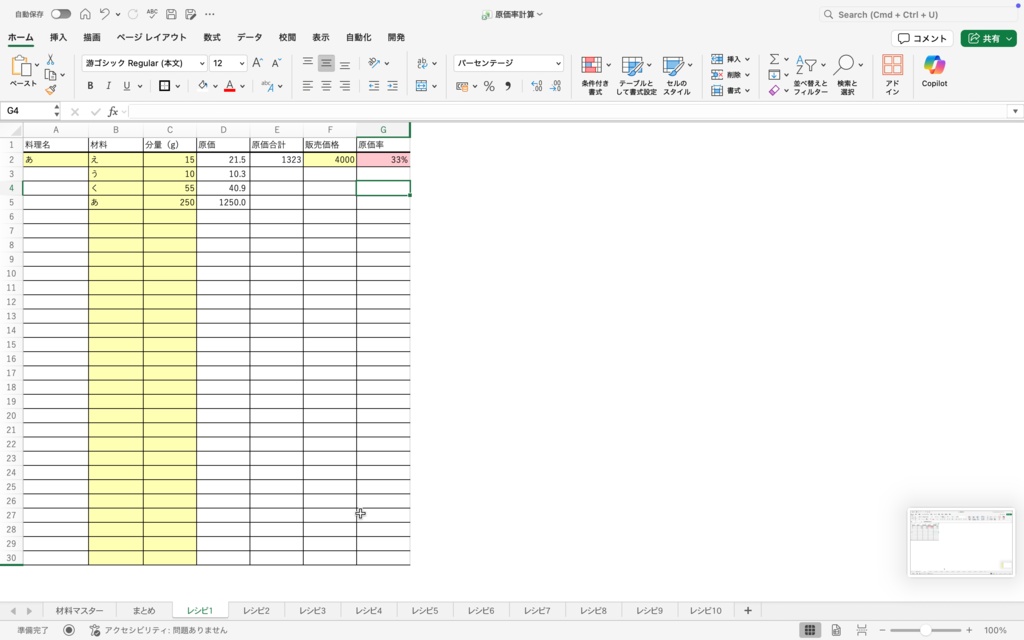The height and width of the screenshot is (640, 1024).
Task: Apply comma style number format
Action: [507, 86]
